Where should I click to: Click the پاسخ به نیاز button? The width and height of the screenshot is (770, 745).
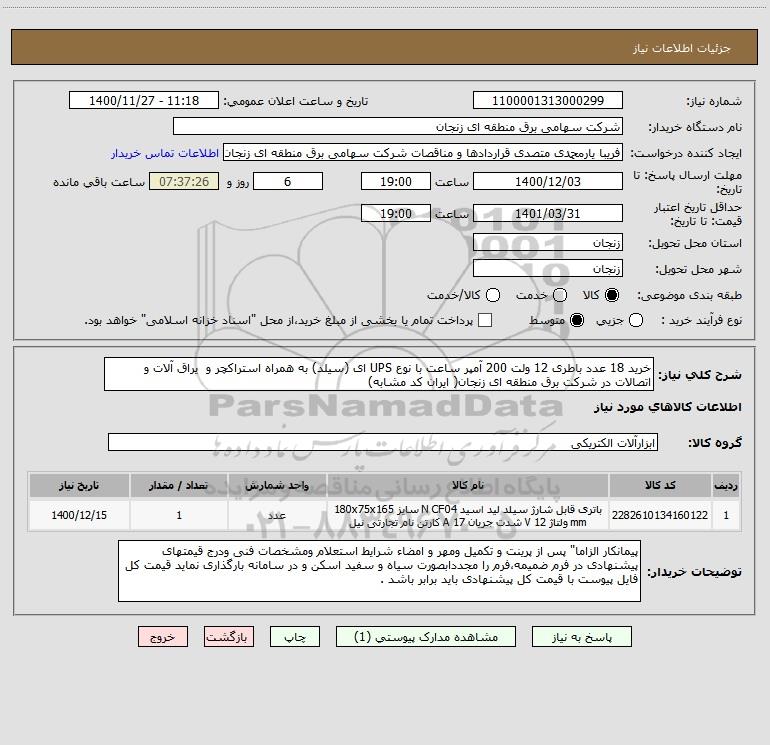[x=582, y=637]
